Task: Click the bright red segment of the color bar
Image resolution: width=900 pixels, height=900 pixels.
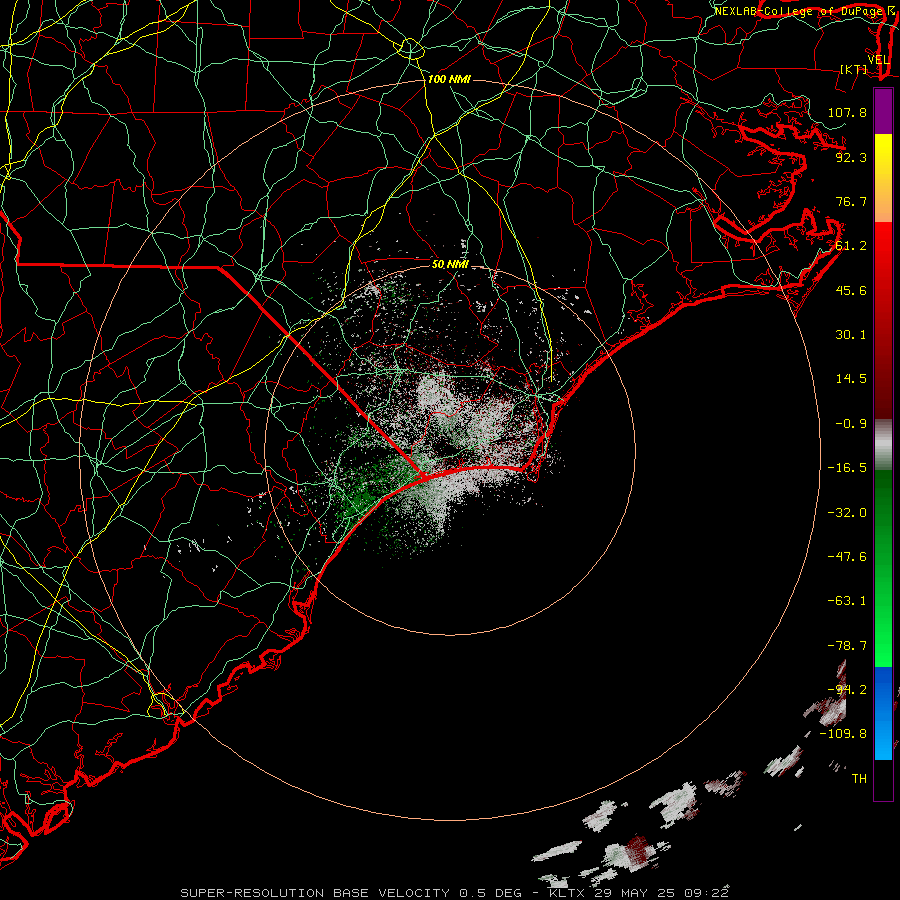Action: click(x=883, y=253)
